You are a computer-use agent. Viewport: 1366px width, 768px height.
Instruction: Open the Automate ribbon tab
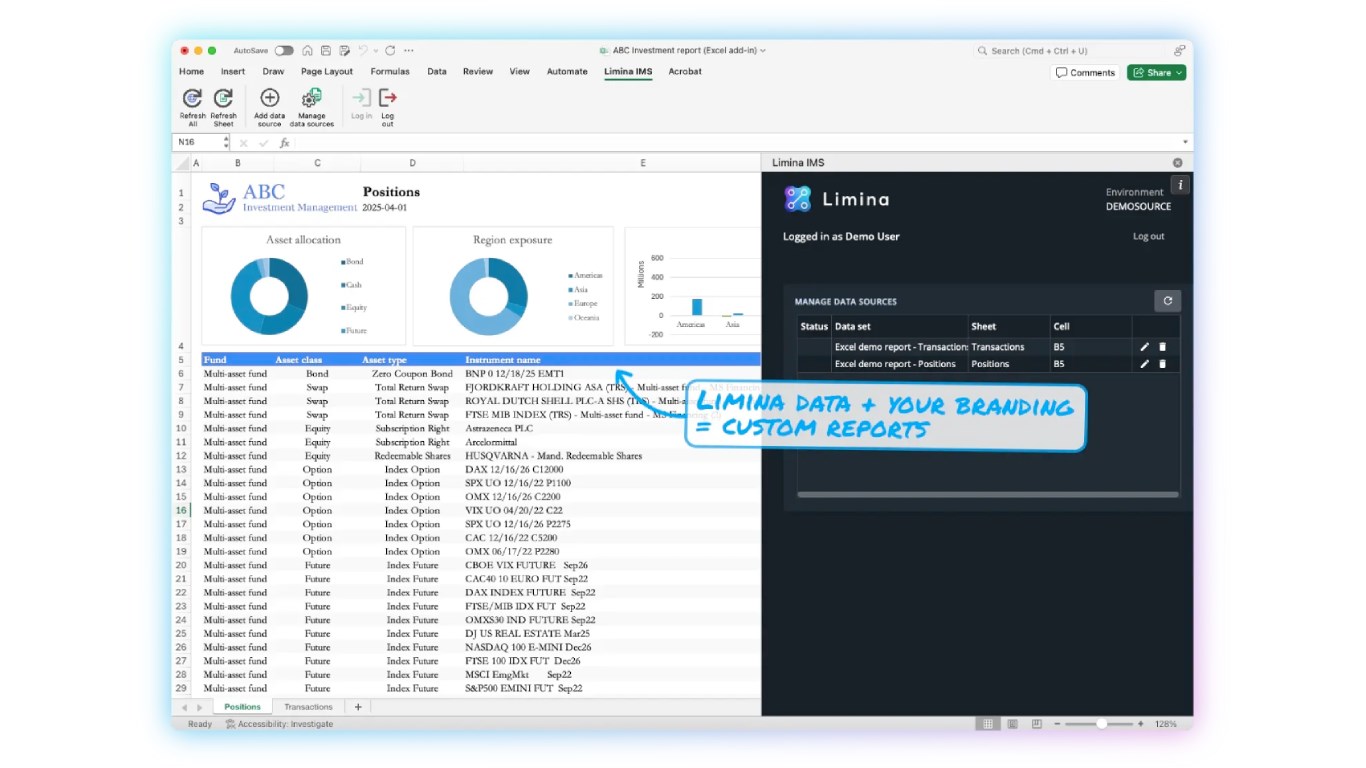click(x=567, y=72)
